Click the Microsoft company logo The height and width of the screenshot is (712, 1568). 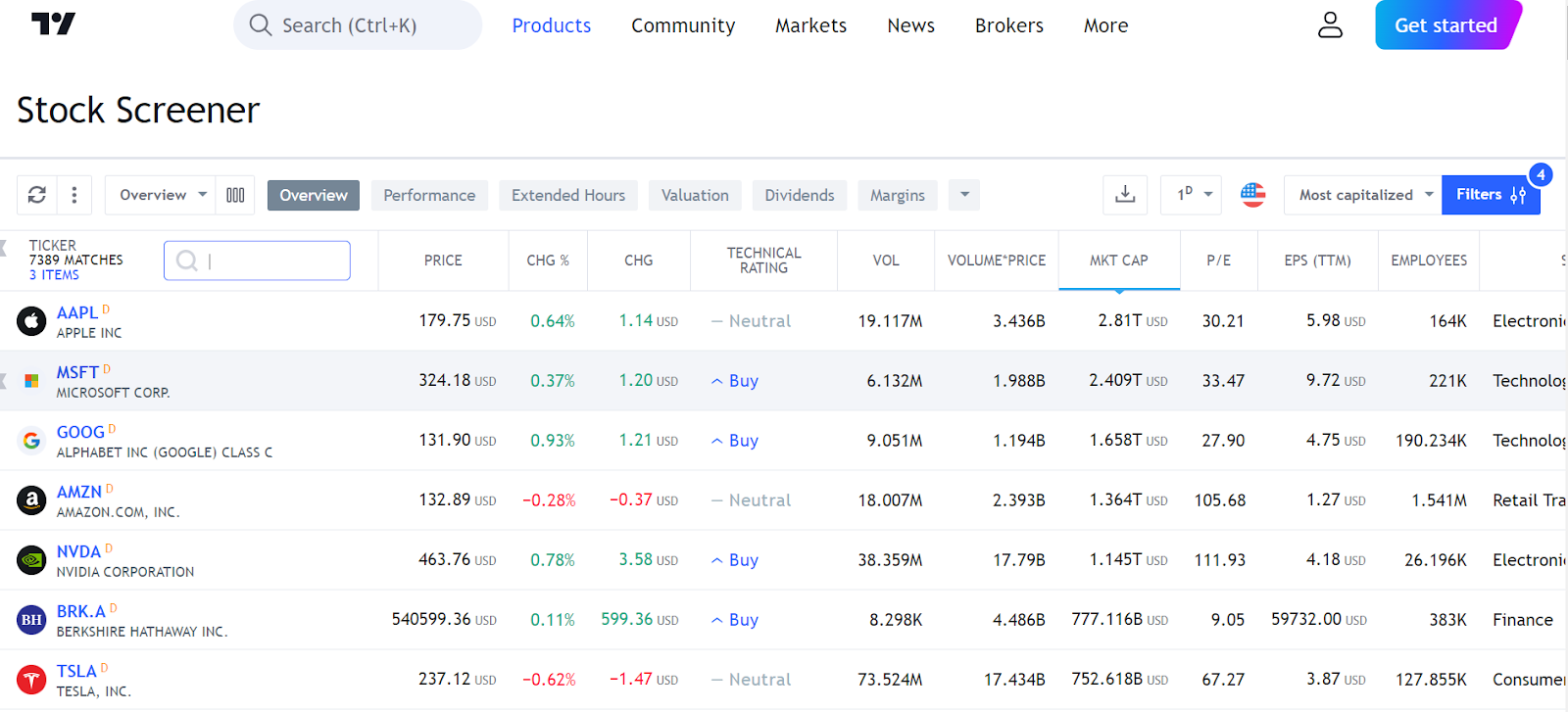click(x=31, y=381)
